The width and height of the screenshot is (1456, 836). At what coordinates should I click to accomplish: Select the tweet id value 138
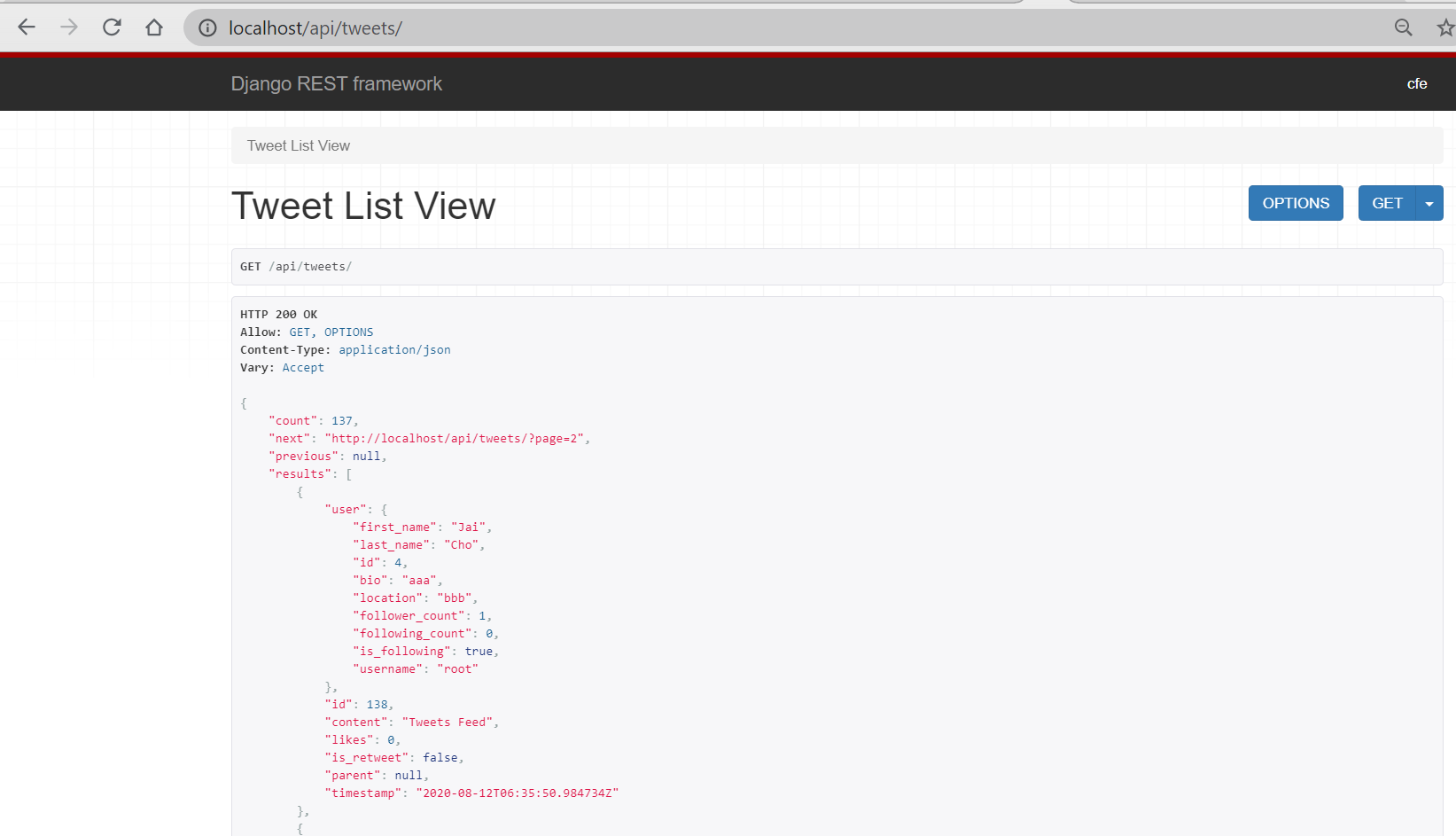pyautogui.click(x=378, y=705)
